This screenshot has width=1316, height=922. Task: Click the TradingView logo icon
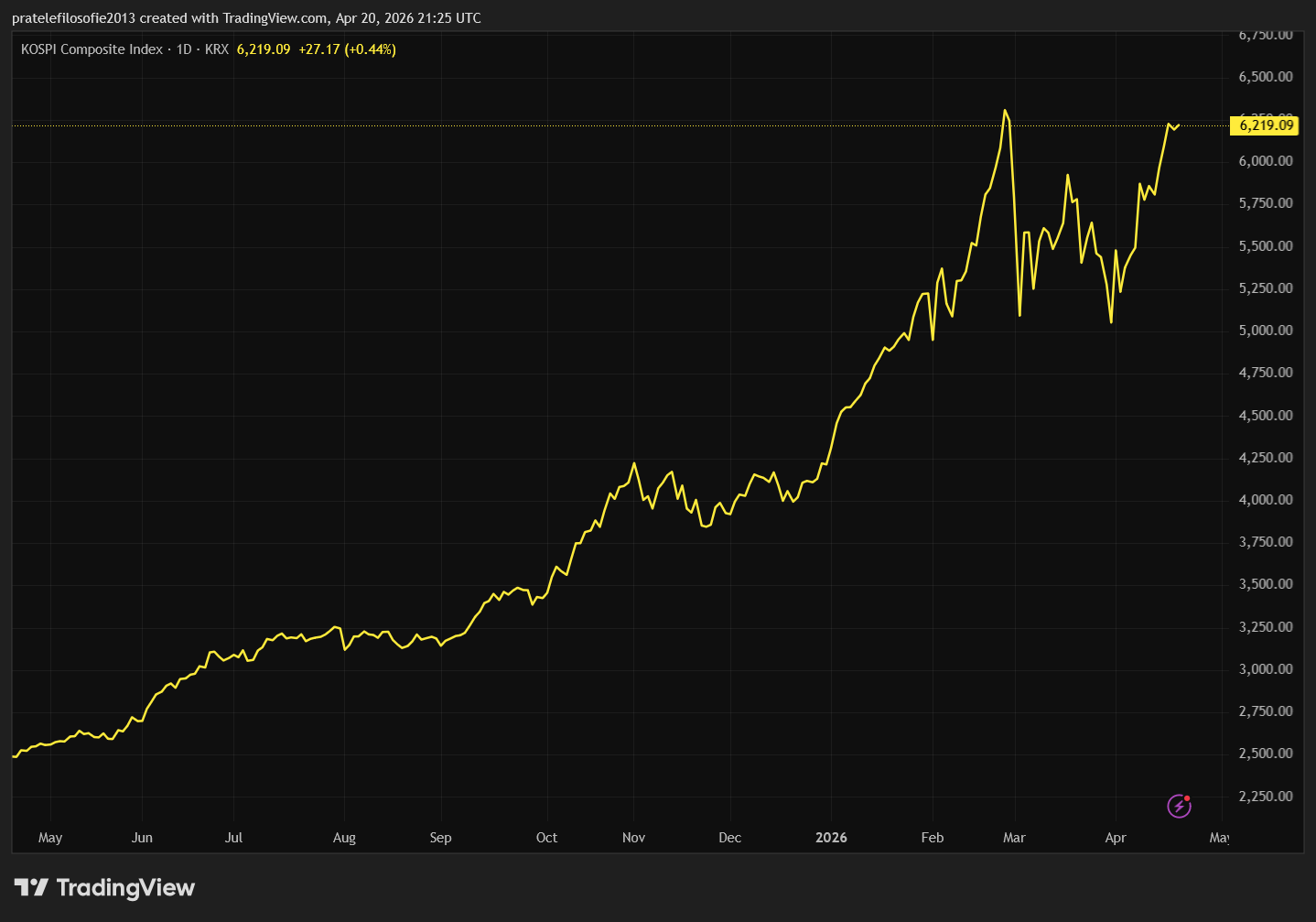click(x=31, y=887)
